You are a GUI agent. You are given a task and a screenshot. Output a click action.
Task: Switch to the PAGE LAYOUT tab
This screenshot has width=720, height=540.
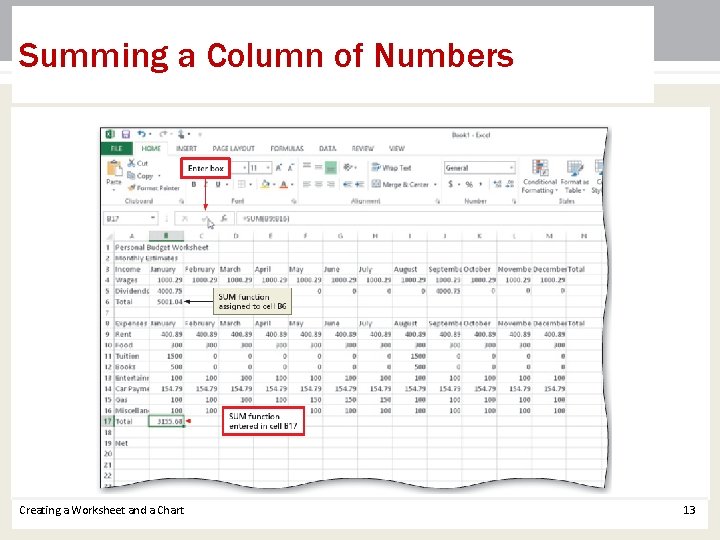coord(233,148)
